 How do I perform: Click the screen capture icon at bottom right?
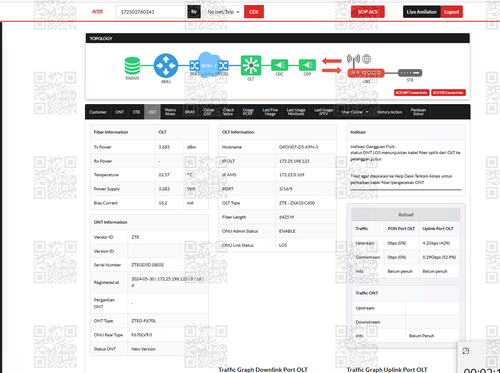click(466, 351)
